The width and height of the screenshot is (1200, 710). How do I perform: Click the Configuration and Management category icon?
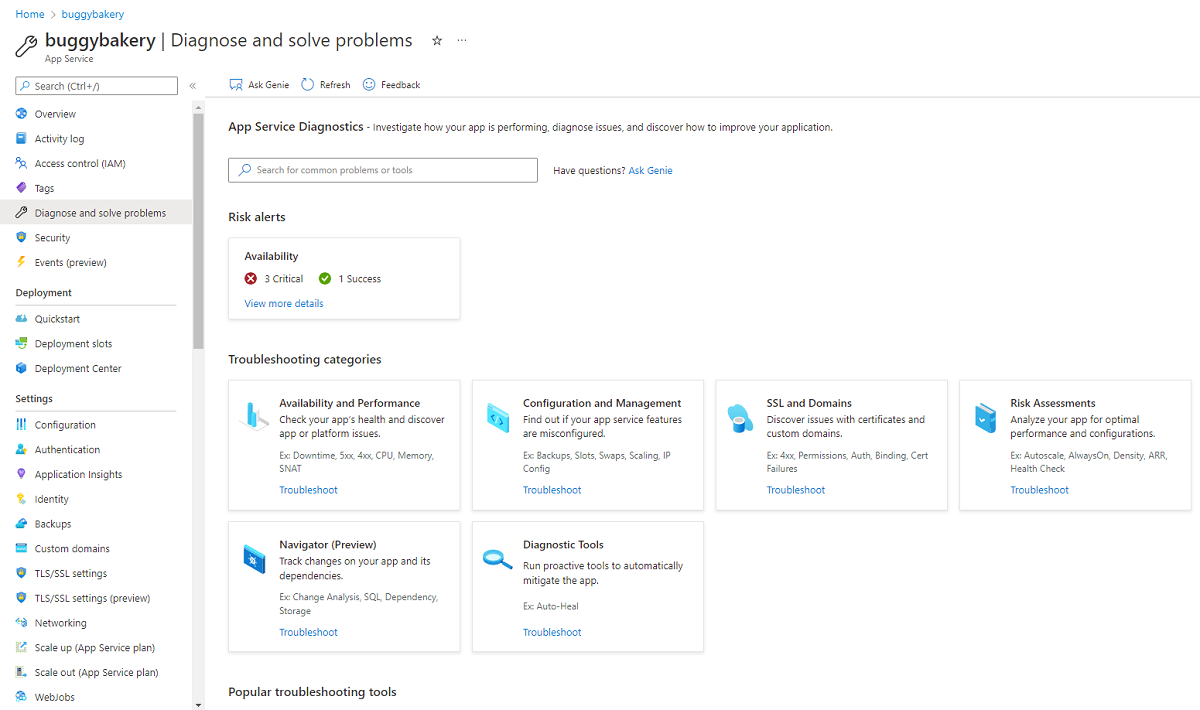pos(498,417)
